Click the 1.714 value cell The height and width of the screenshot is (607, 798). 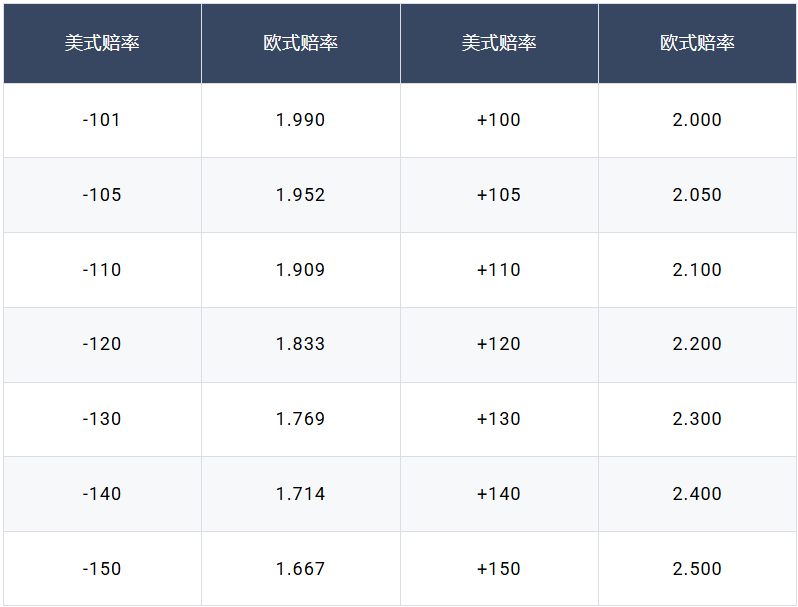pos(301,494)
